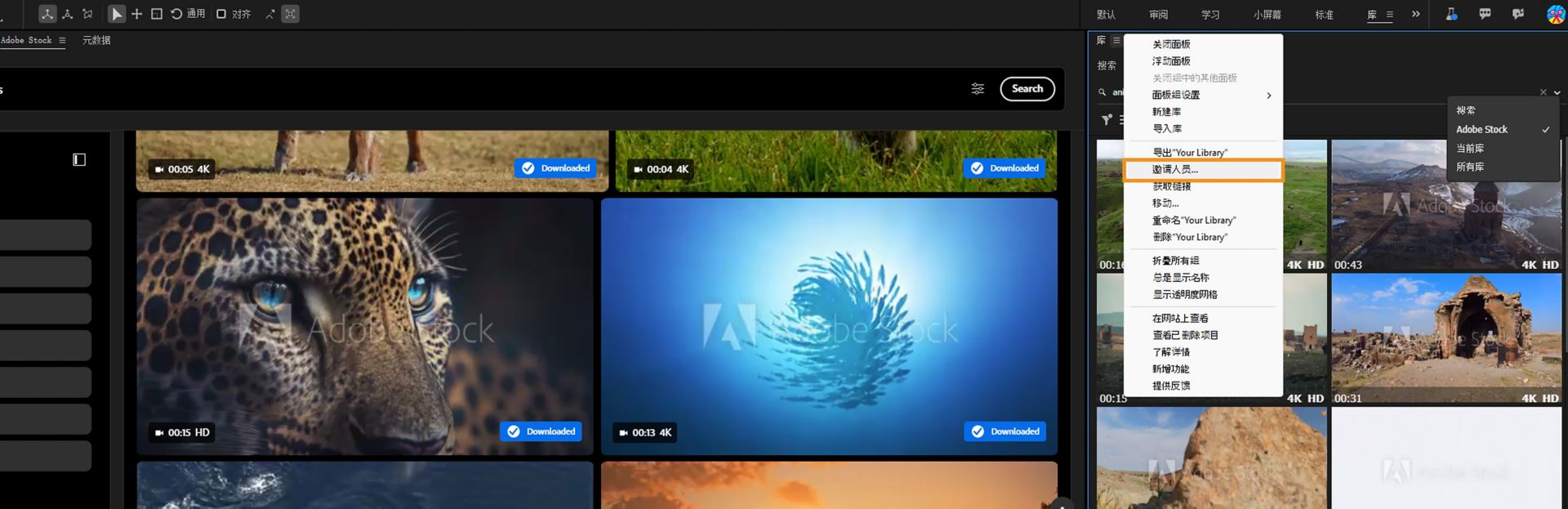Click the Search button

[1027, 89]
